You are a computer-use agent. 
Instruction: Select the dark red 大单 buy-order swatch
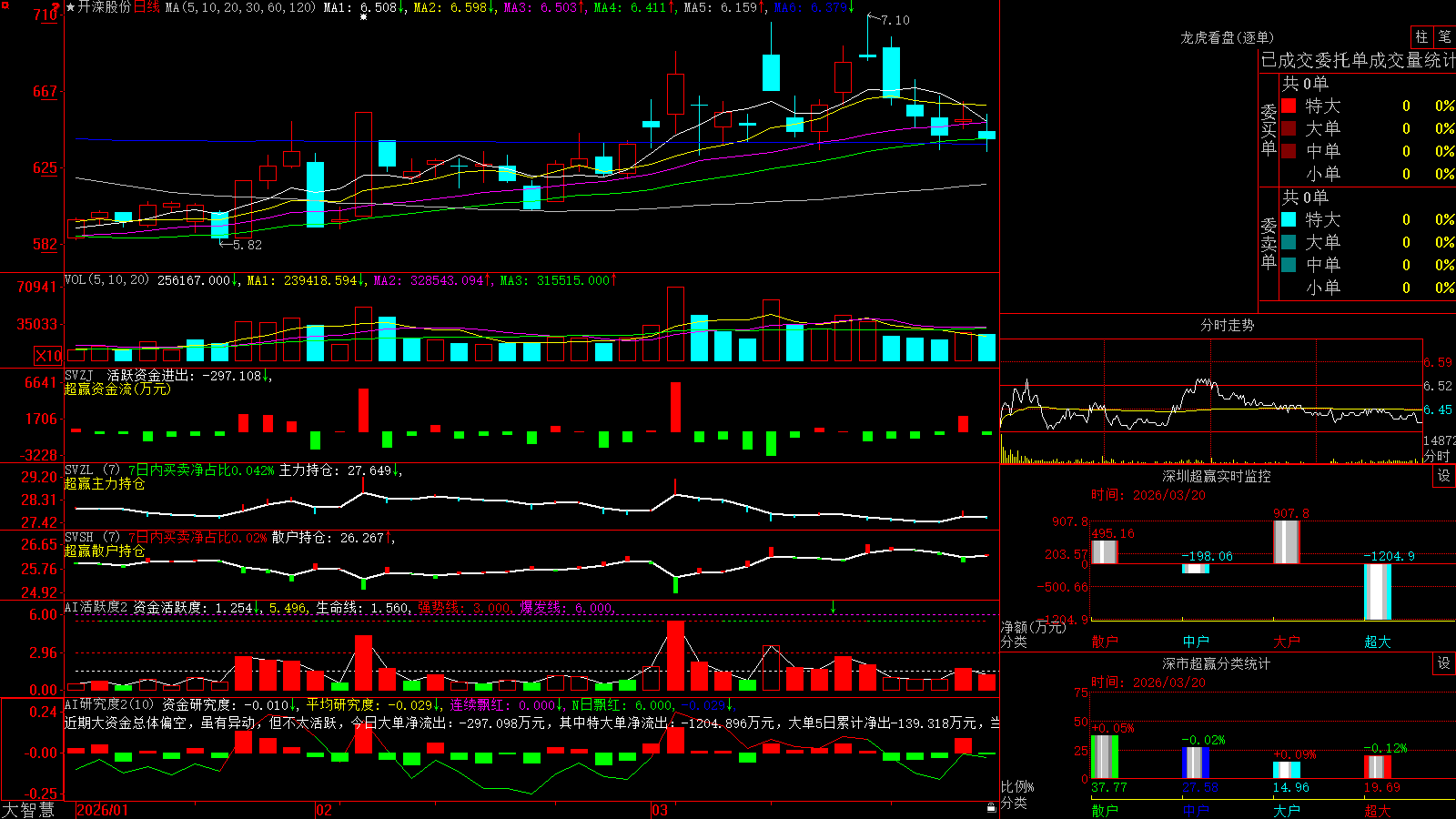(1289, 128)
